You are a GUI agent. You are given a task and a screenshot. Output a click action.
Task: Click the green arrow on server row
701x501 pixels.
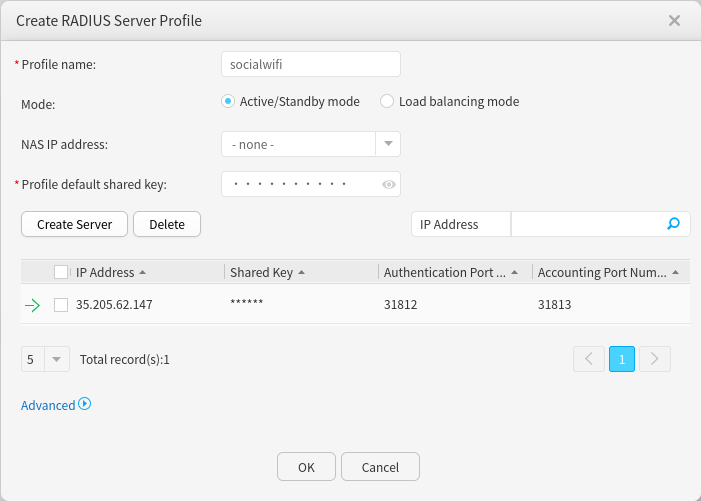pos(32,305)
